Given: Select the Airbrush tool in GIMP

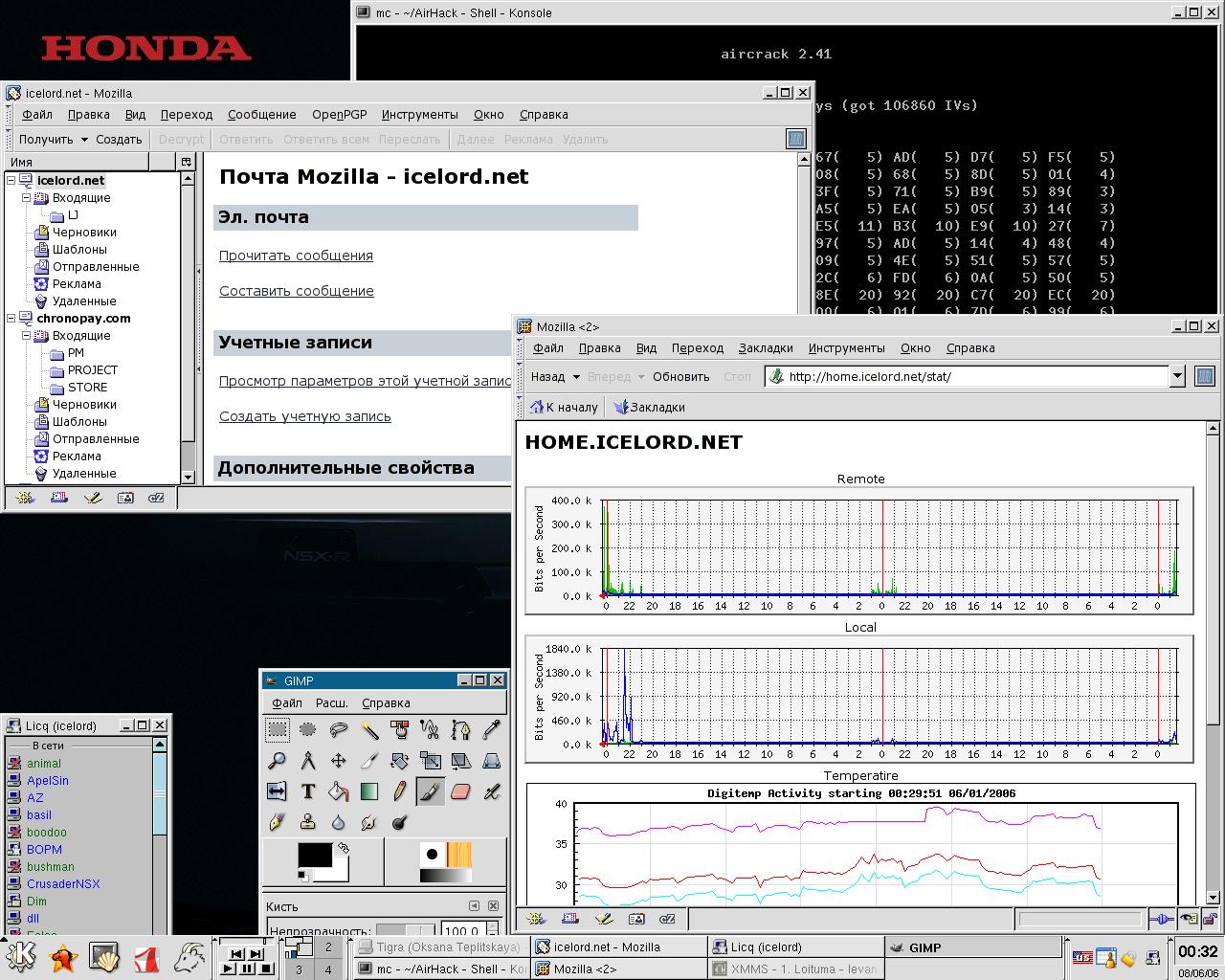Looking at the screenshot, I should pos(491,791).
